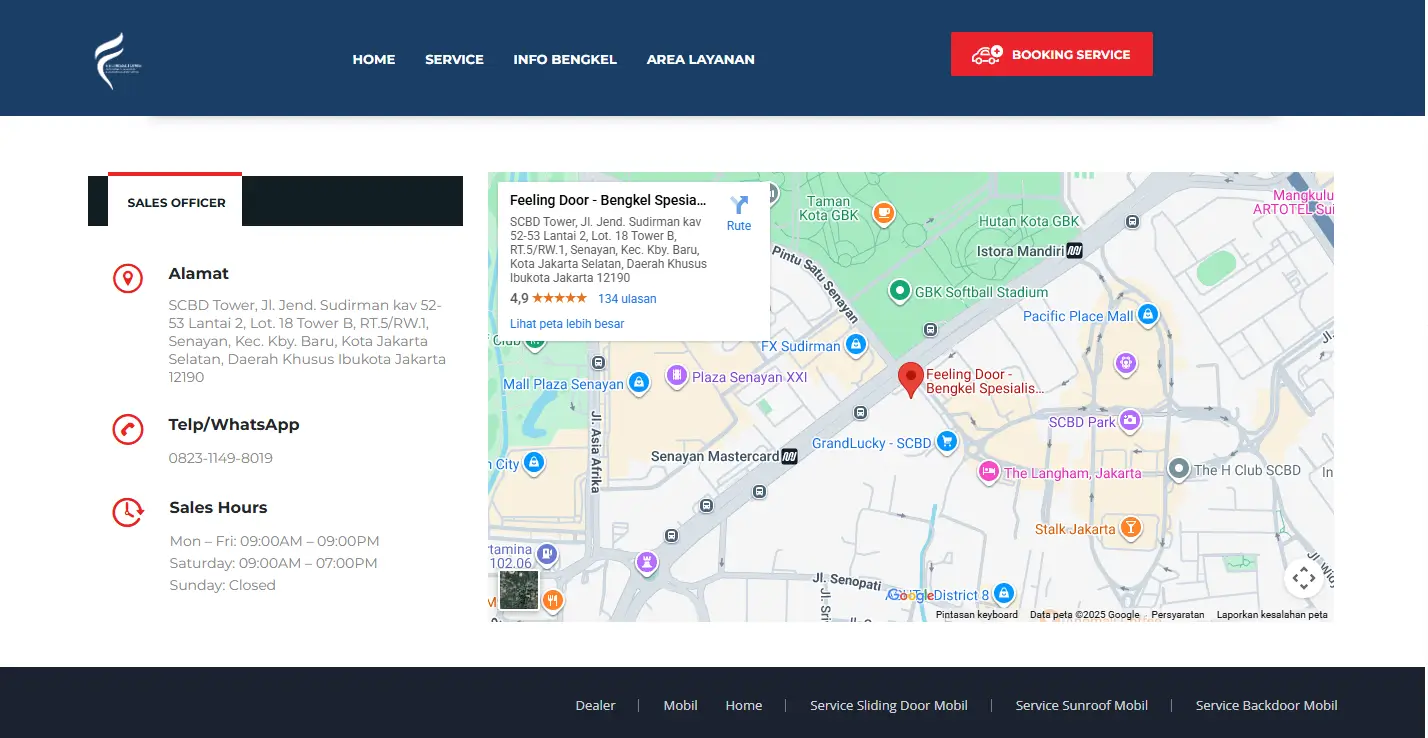Click the Feeling Door logo in header
This screenshot has height=738, width=1428.
coord(119,60)
